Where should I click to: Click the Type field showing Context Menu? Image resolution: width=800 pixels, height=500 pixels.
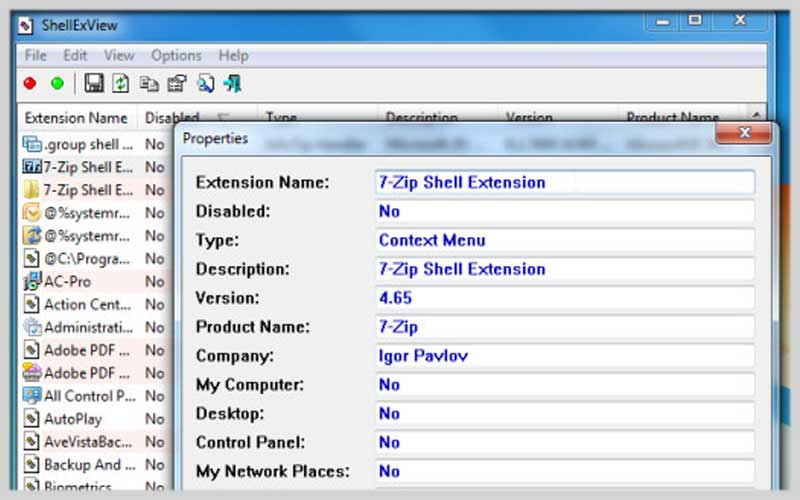pyautogui.click(x=565, y=240)
